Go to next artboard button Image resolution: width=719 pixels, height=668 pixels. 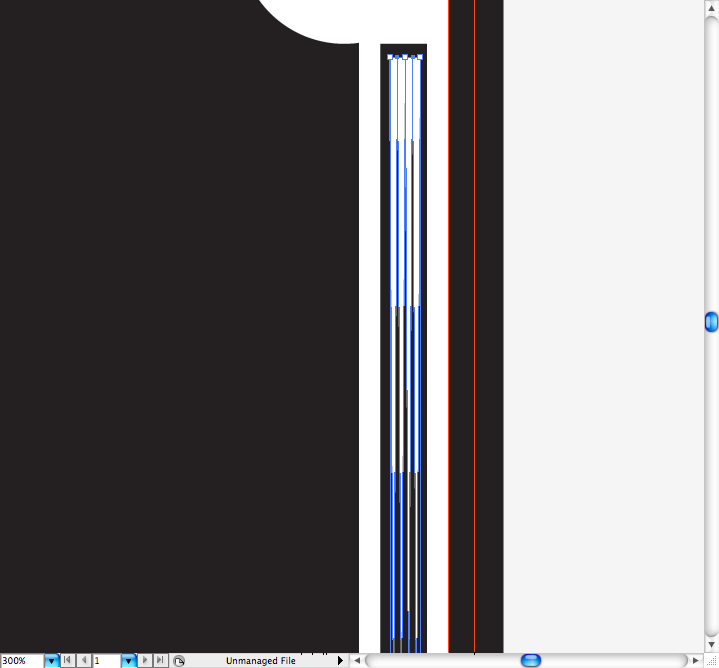[145, 660]
